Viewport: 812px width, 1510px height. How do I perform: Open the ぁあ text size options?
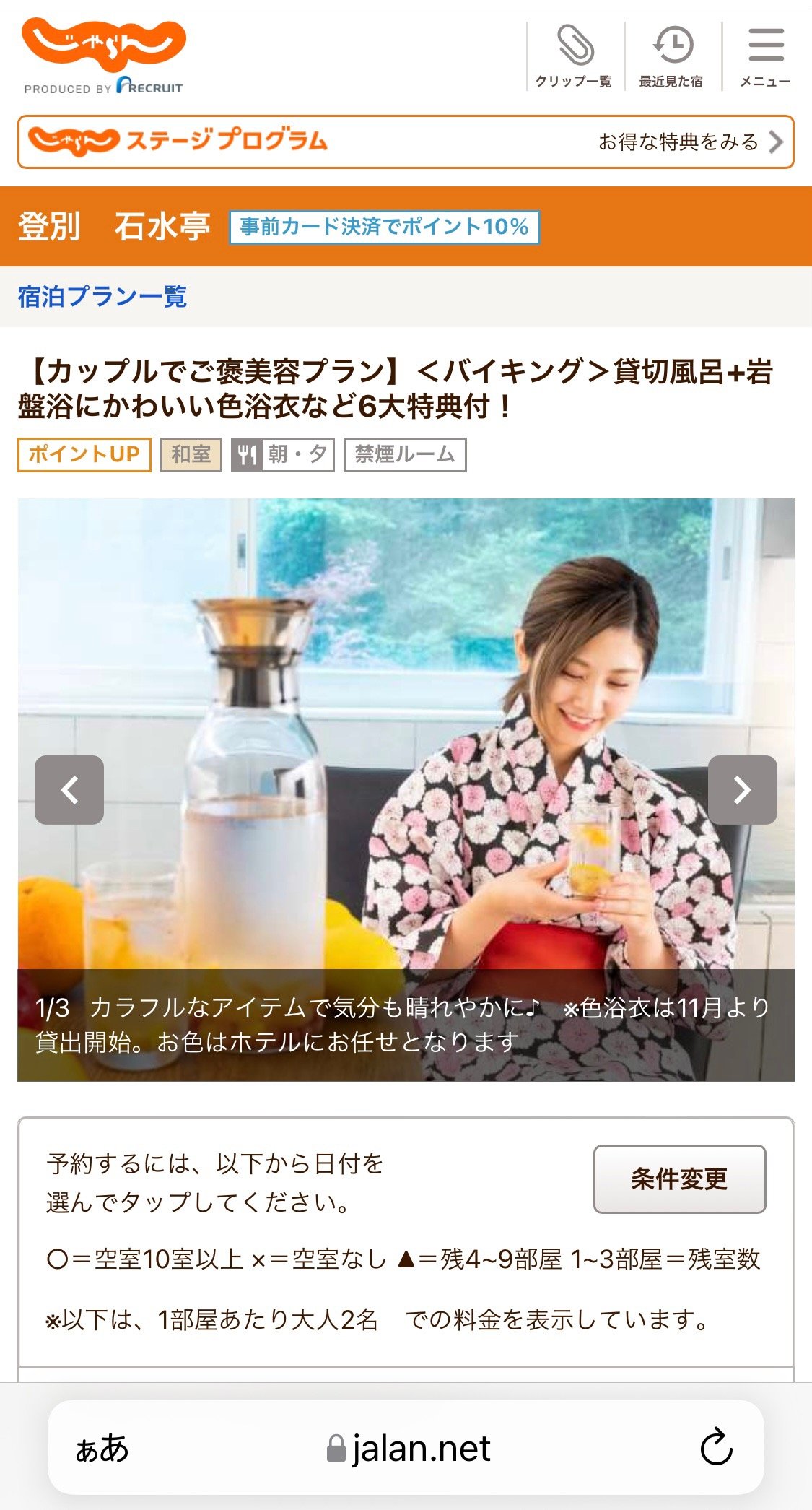tap(102, 1448)
